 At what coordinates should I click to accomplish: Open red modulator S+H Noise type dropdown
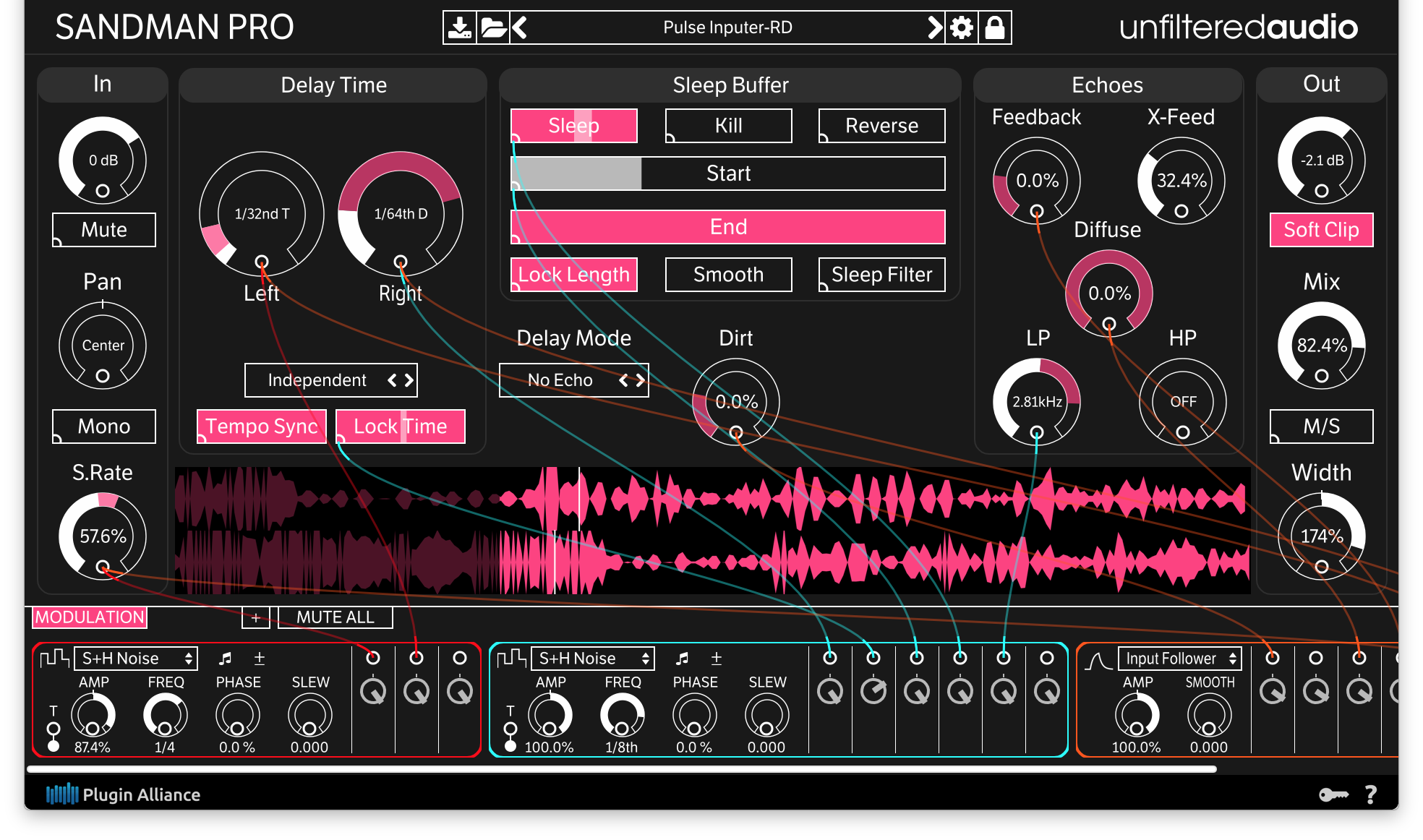[136, 659]
